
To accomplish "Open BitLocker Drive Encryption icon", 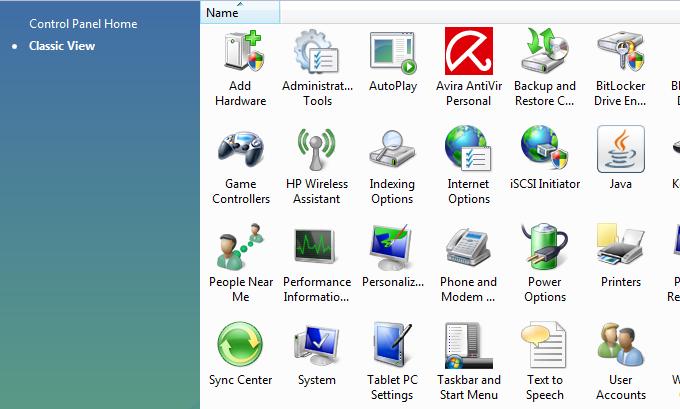I will (x=621, y=51).
